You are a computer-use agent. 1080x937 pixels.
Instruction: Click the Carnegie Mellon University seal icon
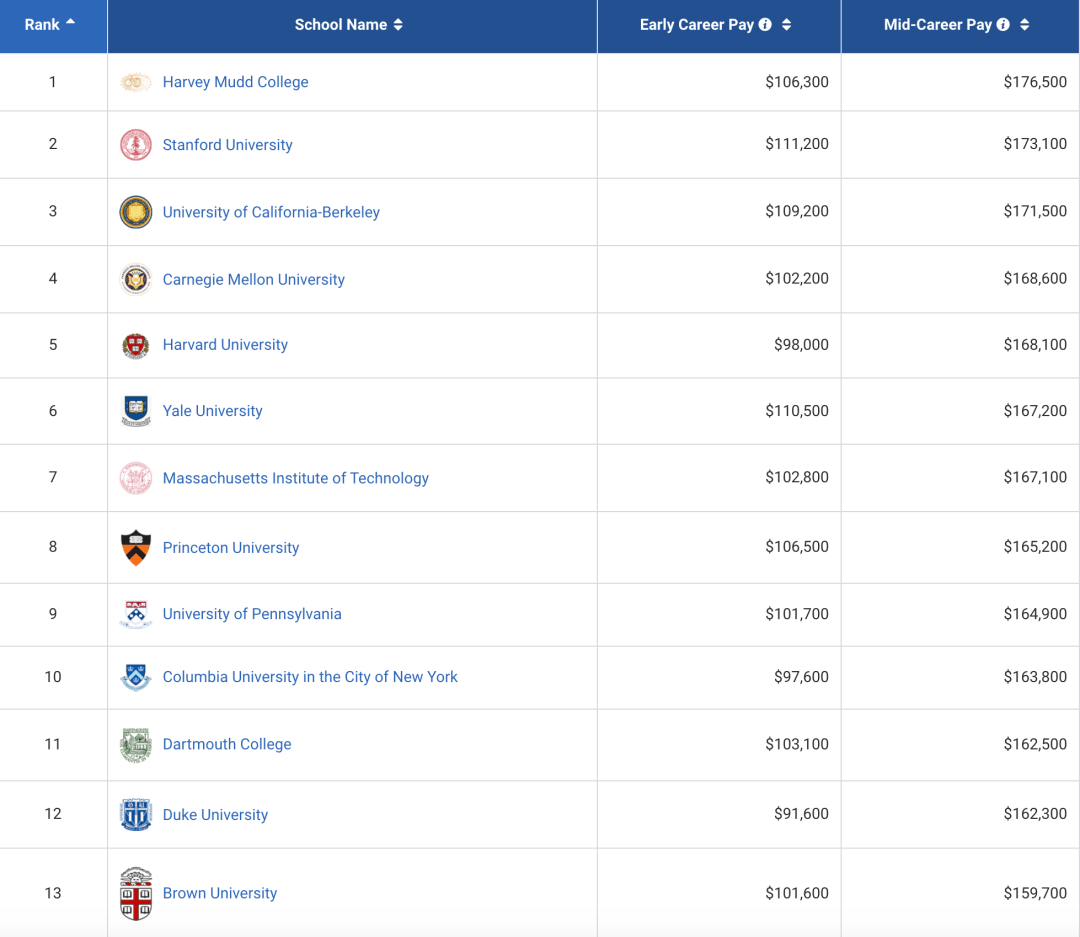tap(136, 280)
